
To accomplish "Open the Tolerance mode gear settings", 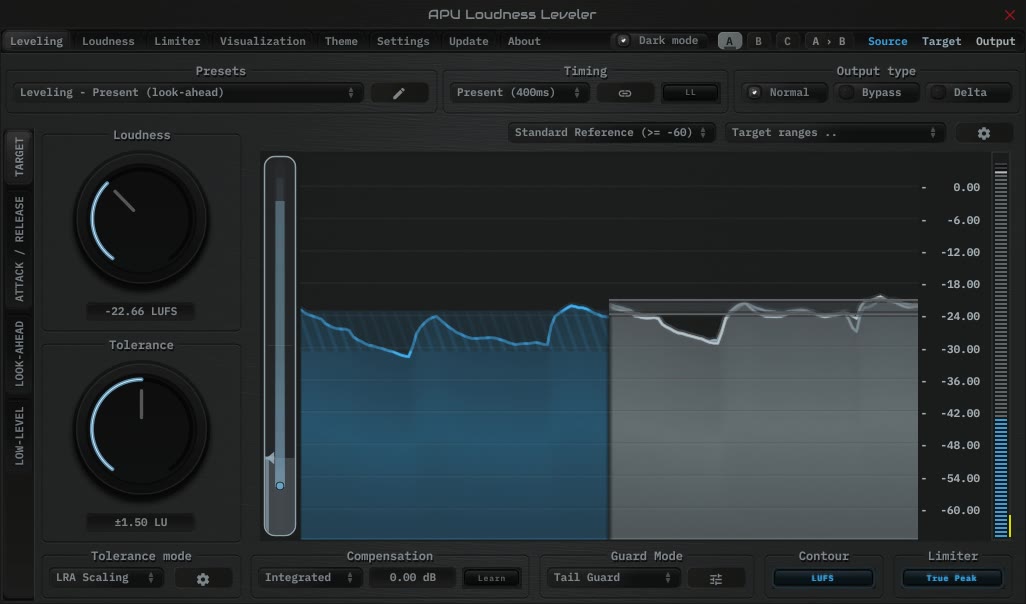I will (x=203, y=578).
